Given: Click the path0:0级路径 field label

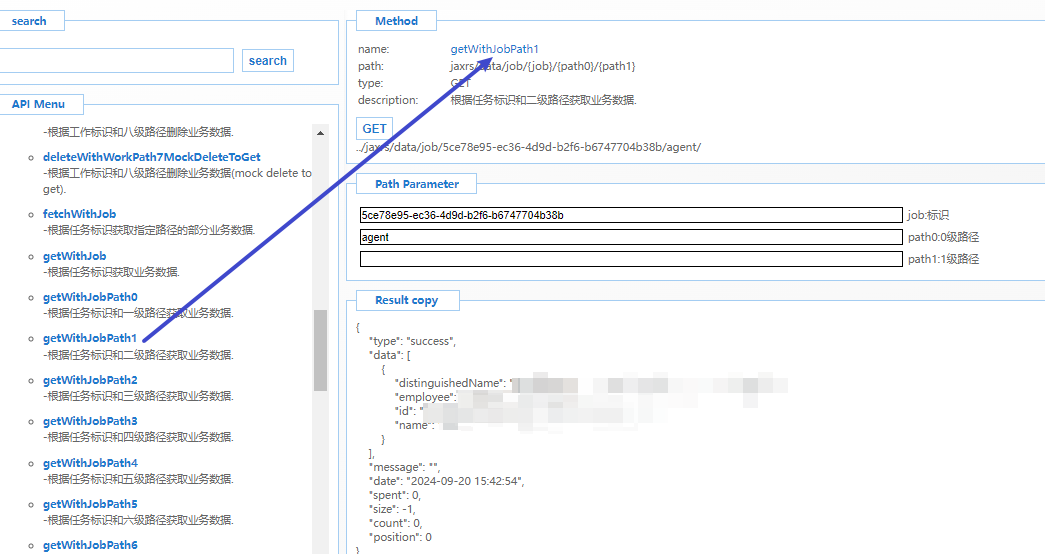Looking at the screenshot, I should [x=943, y=237].
